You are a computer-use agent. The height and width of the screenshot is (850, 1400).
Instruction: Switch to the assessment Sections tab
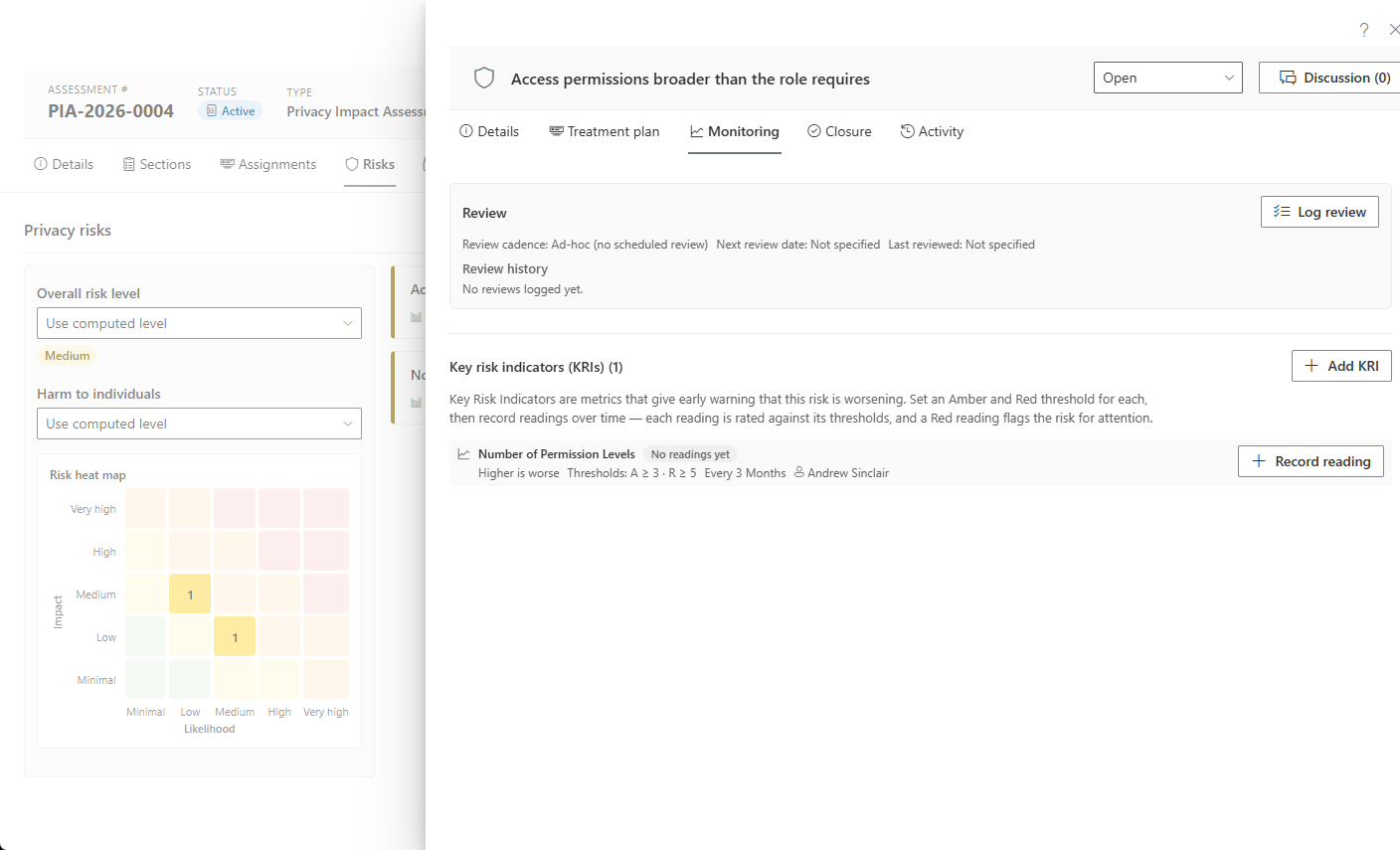[157, 164]
